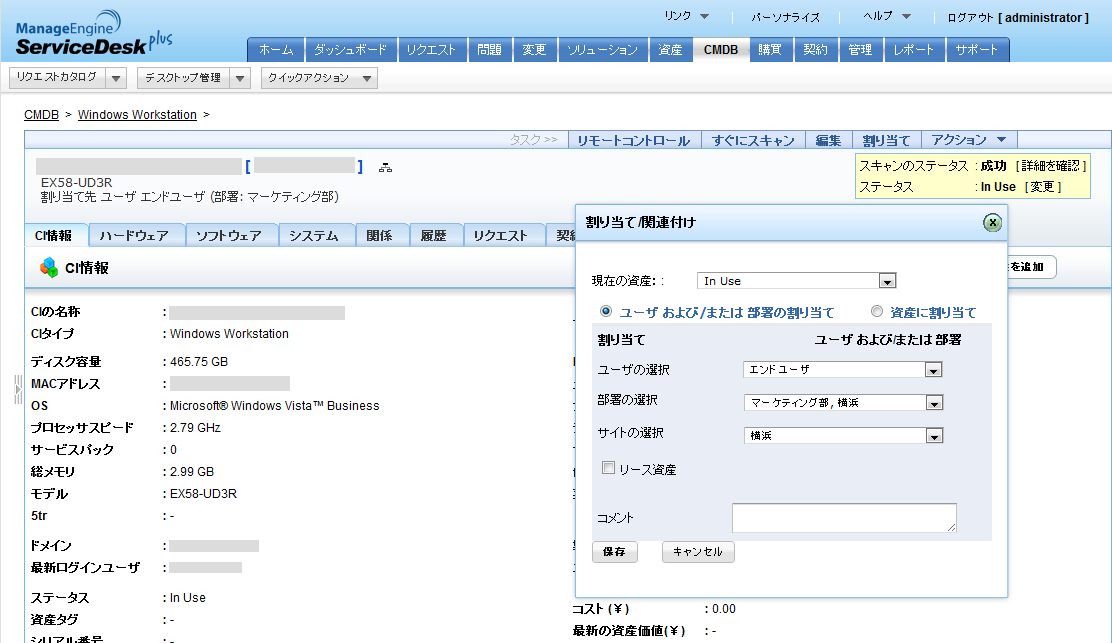
Task: Click the ManageEngine ServiceDesk Plus logo
Action: tap(94, 33)
